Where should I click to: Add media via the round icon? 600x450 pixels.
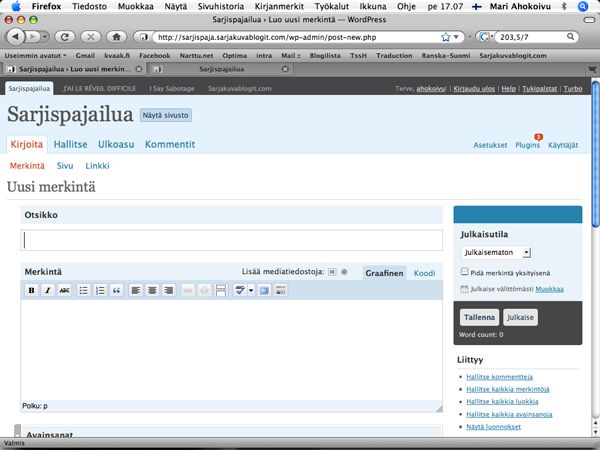click(x=344, y=272)
